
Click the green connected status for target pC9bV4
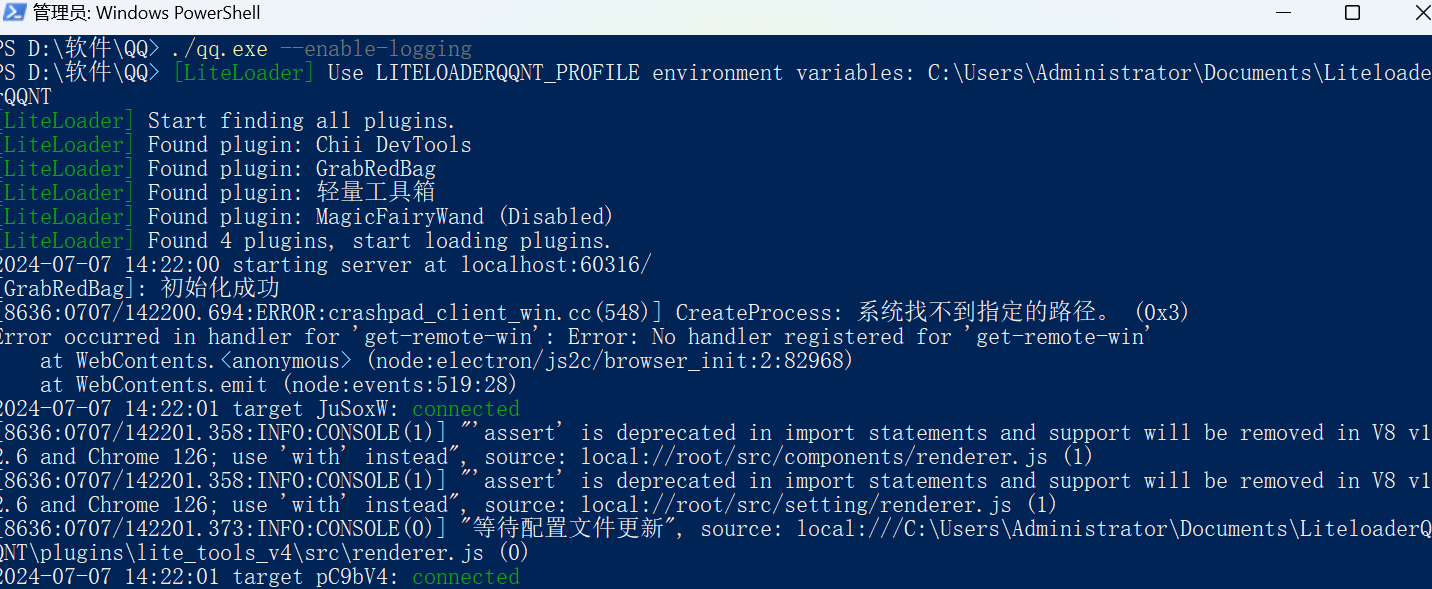[466, 576]
